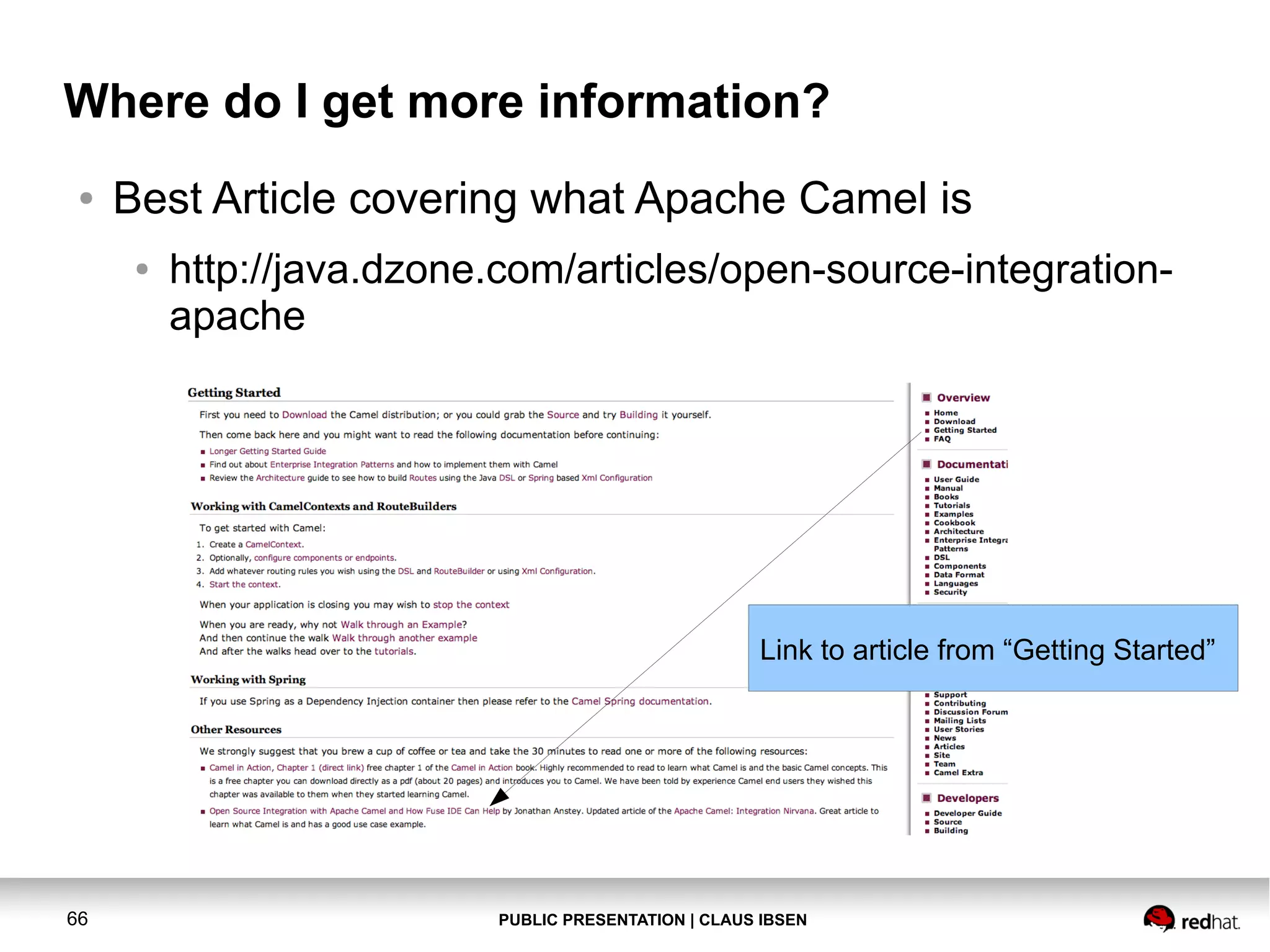Click the Overview section square icon
Screen dimensions: 1270x952
[926, 398]
